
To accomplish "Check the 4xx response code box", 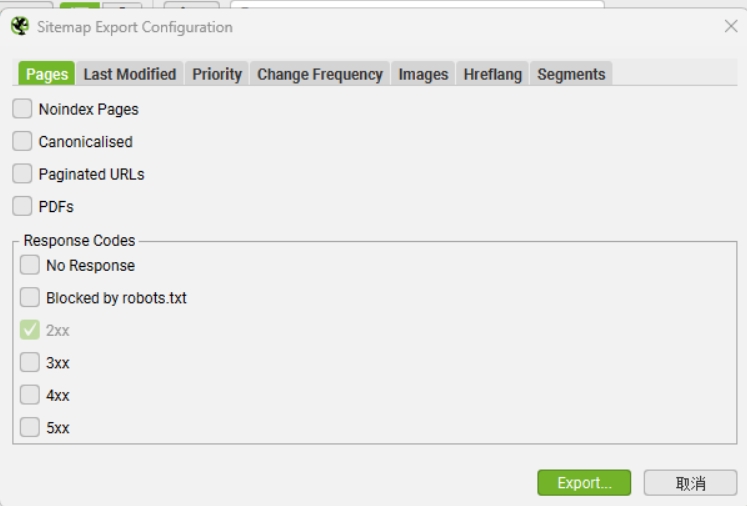I will point(30,395).
